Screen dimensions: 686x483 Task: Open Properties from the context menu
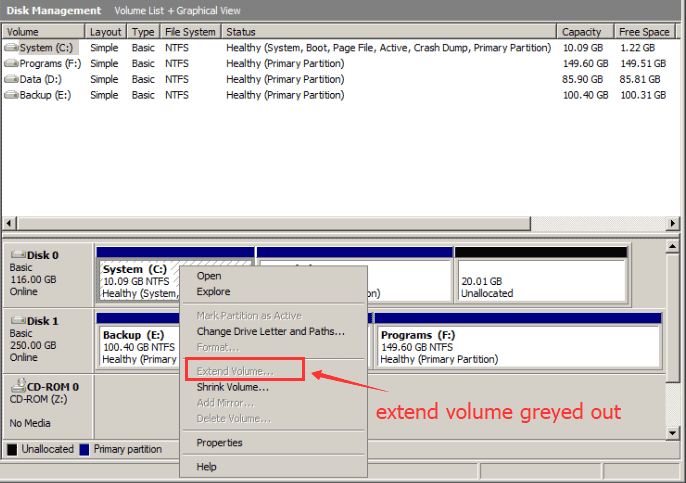click(x=219, y=443)
